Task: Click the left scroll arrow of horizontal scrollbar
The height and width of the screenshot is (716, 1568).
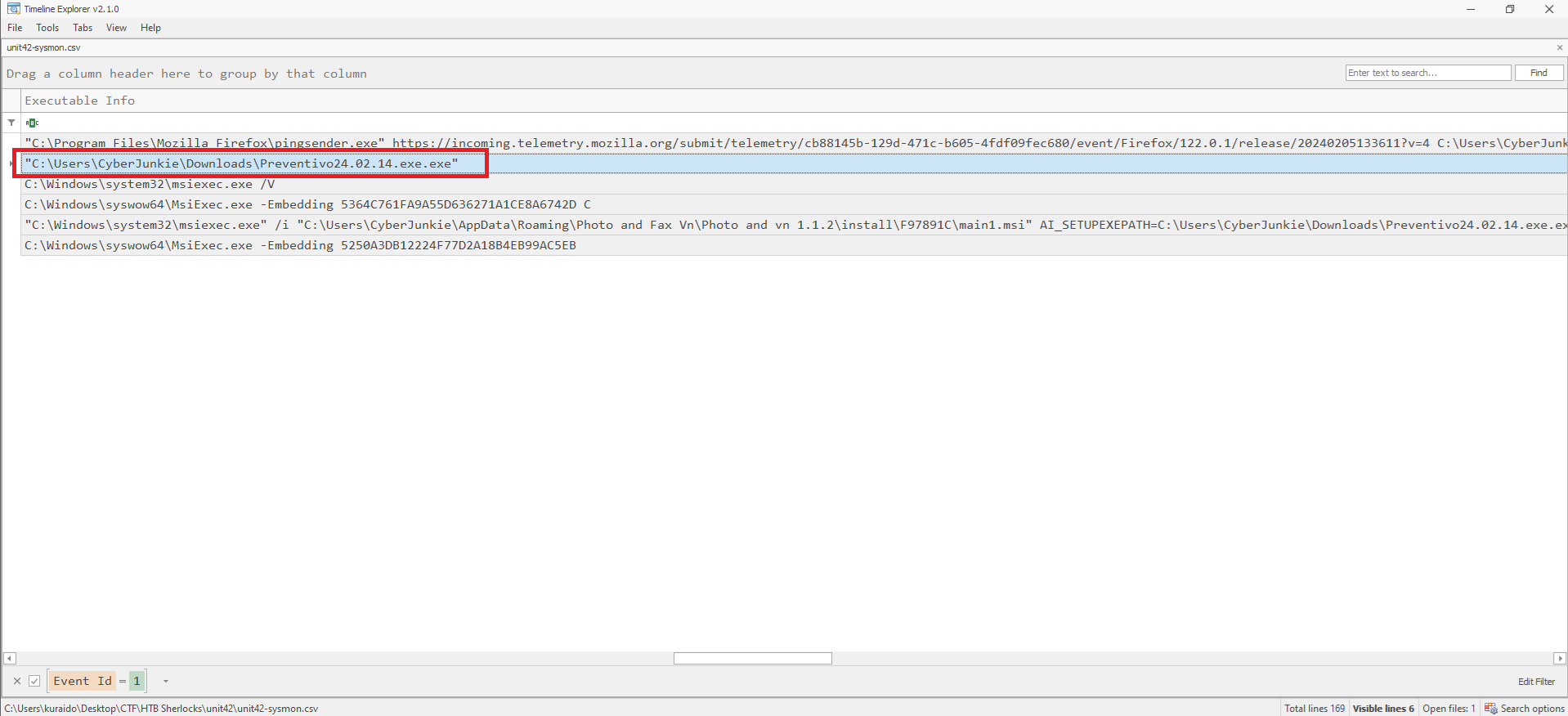Action: [x=10, y=659]
